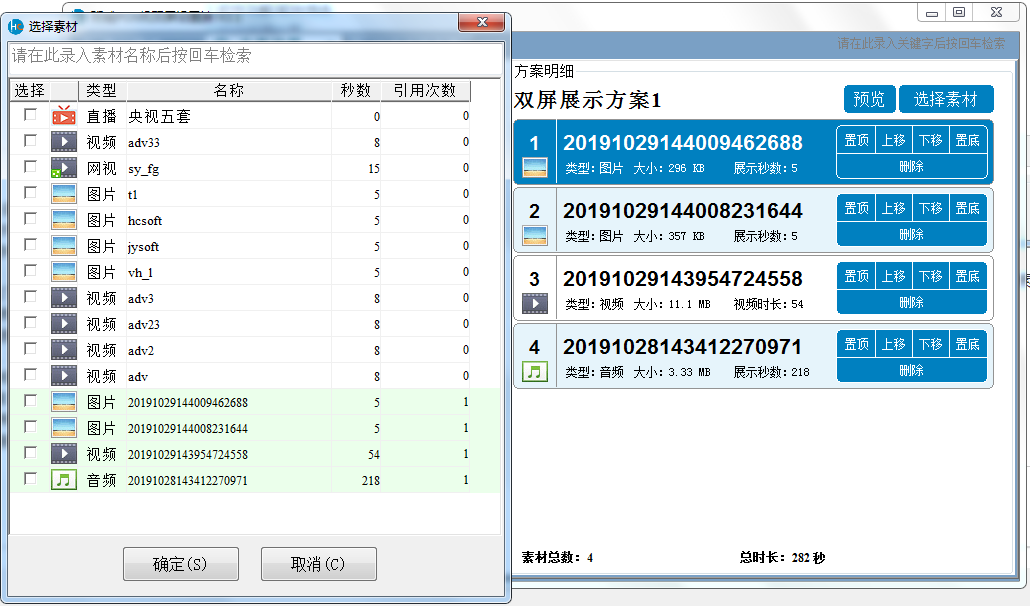Click 置底 for scheme item 2

968,208
